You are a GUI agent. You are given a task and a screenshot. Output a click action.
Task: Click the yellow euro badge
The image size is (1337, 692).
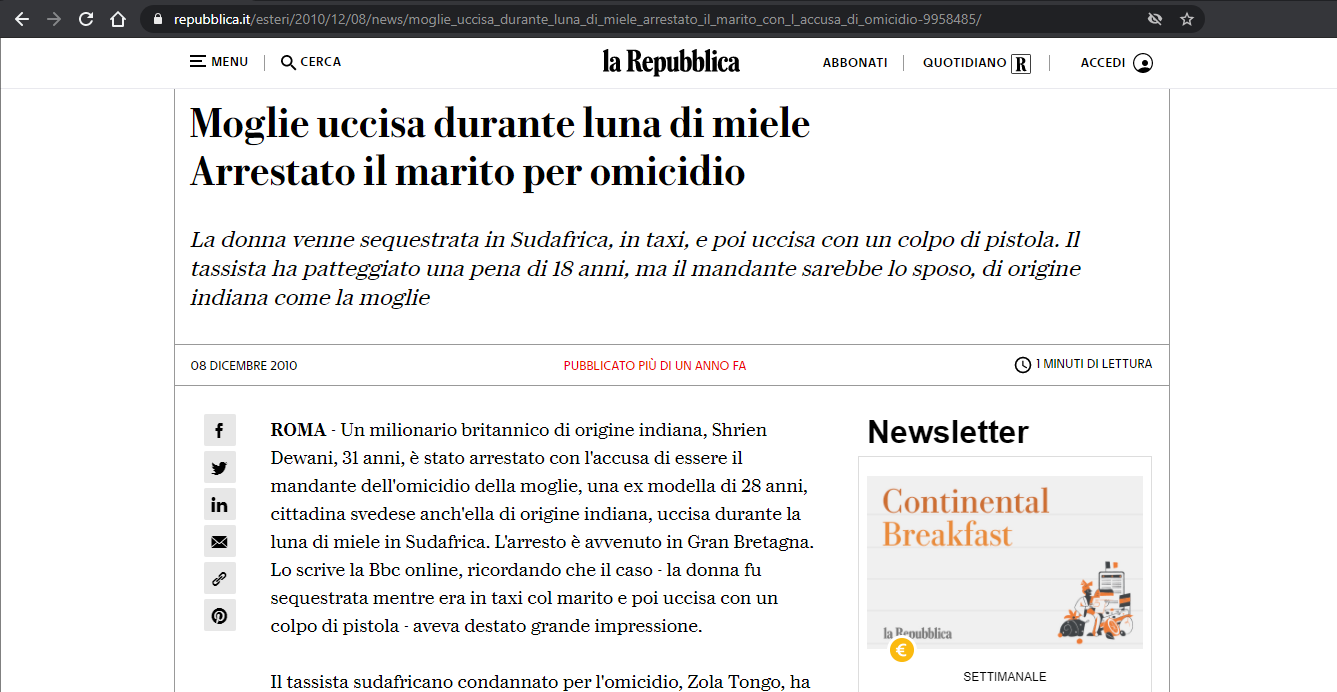click(901, 651)
